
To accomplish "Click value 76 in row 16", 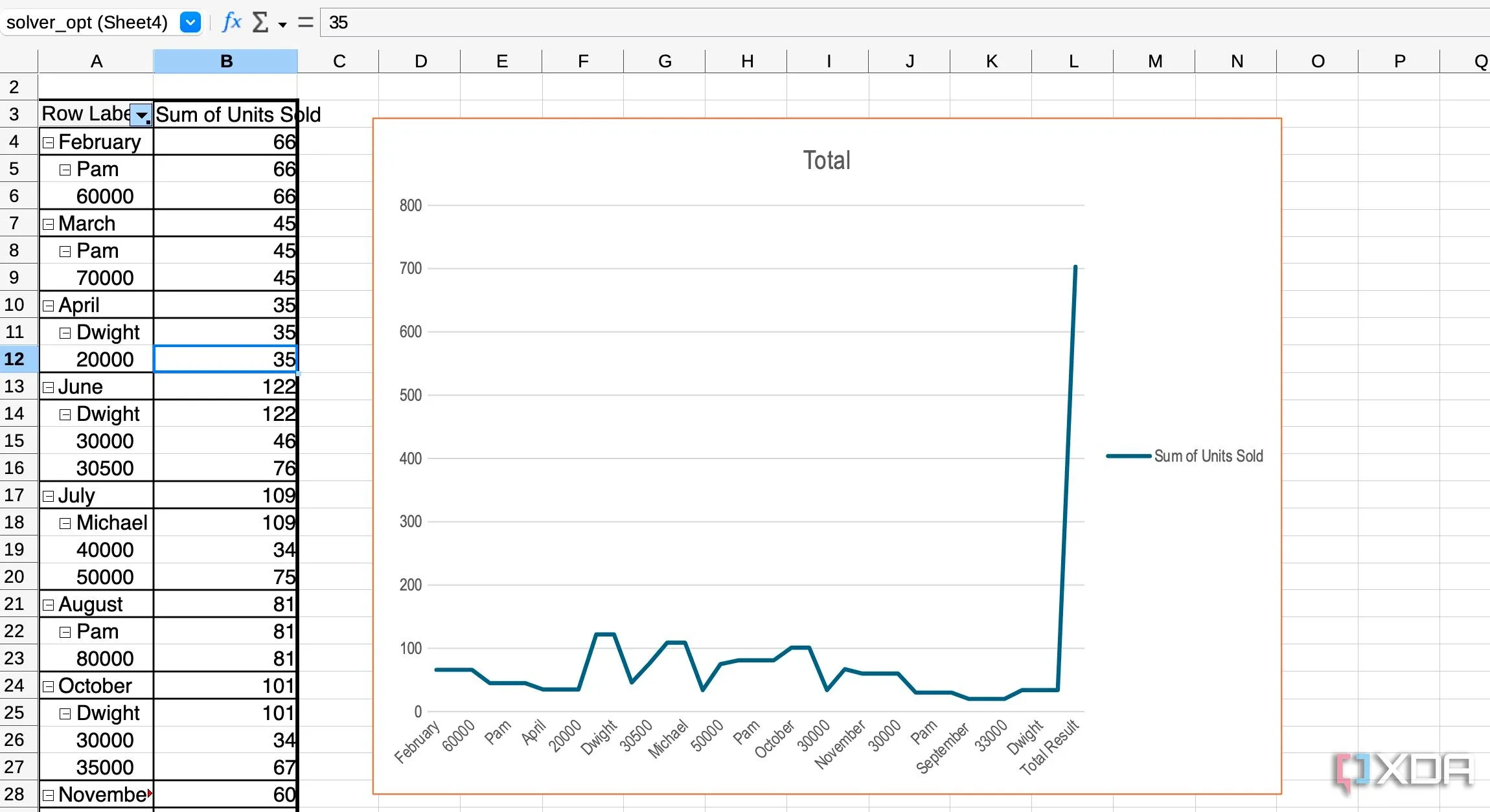I will 225,468.
